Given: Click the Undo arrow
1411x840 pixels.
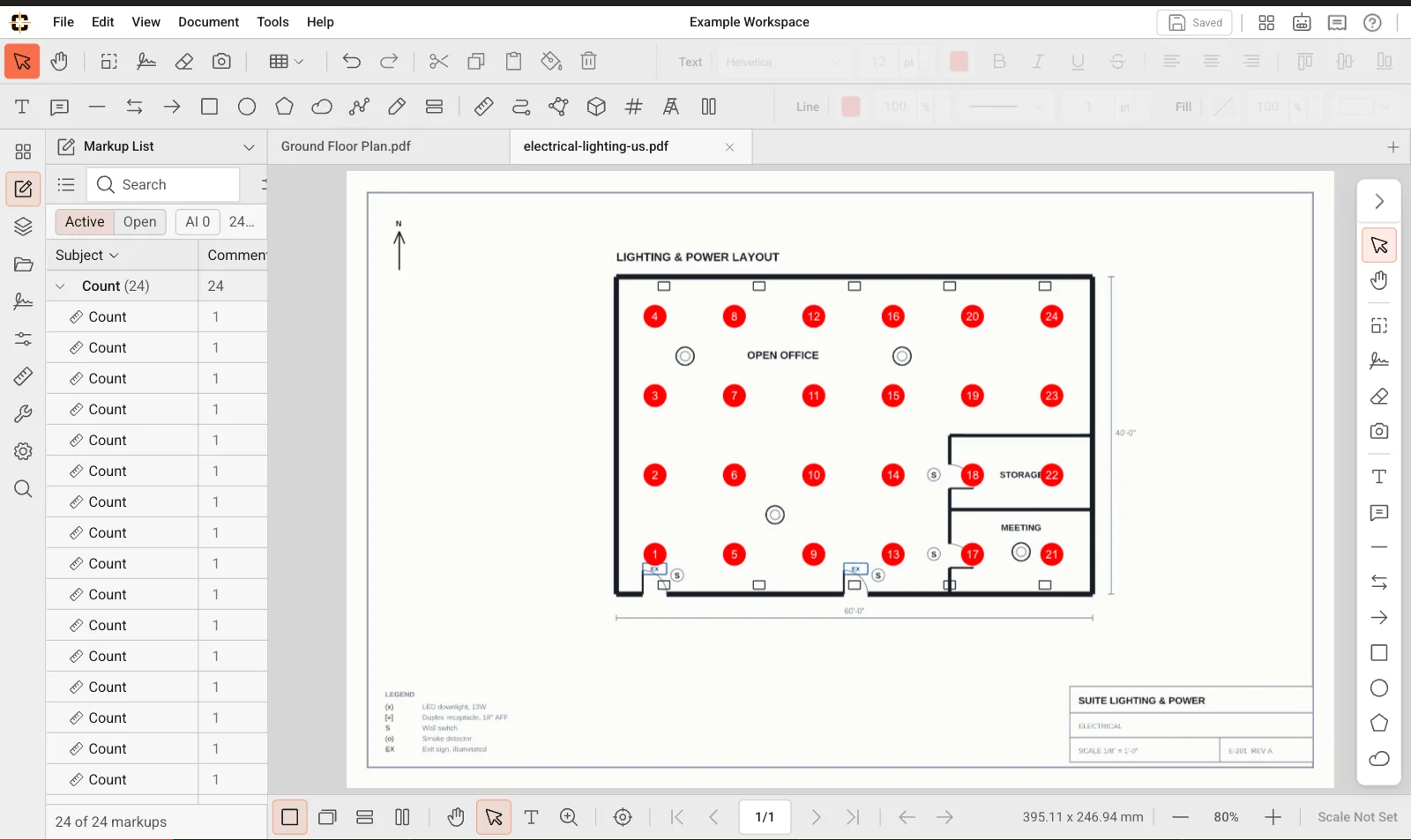Looking at the screenshot, I should [x=352, y=61].
